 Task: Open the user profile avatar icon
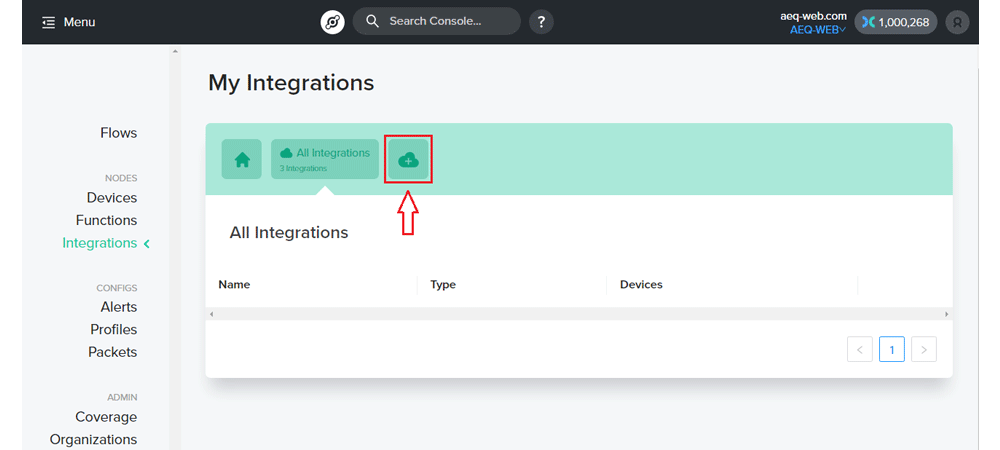(x=957, y=22)
